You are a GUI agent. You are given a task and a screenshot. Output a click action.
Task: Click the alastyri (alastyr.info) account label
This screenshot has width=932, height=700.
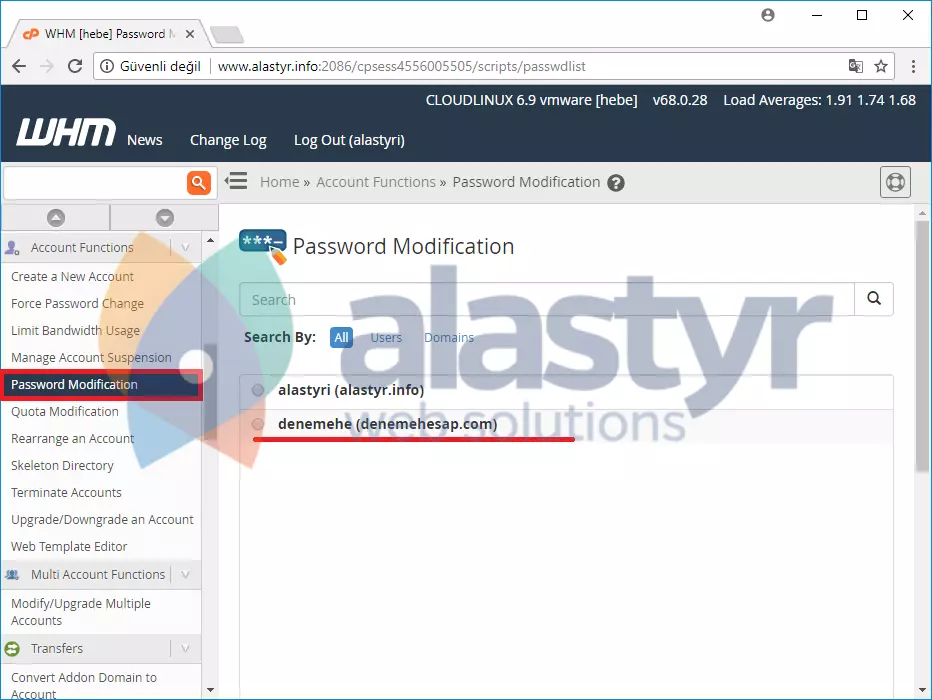tap(351, 390)
